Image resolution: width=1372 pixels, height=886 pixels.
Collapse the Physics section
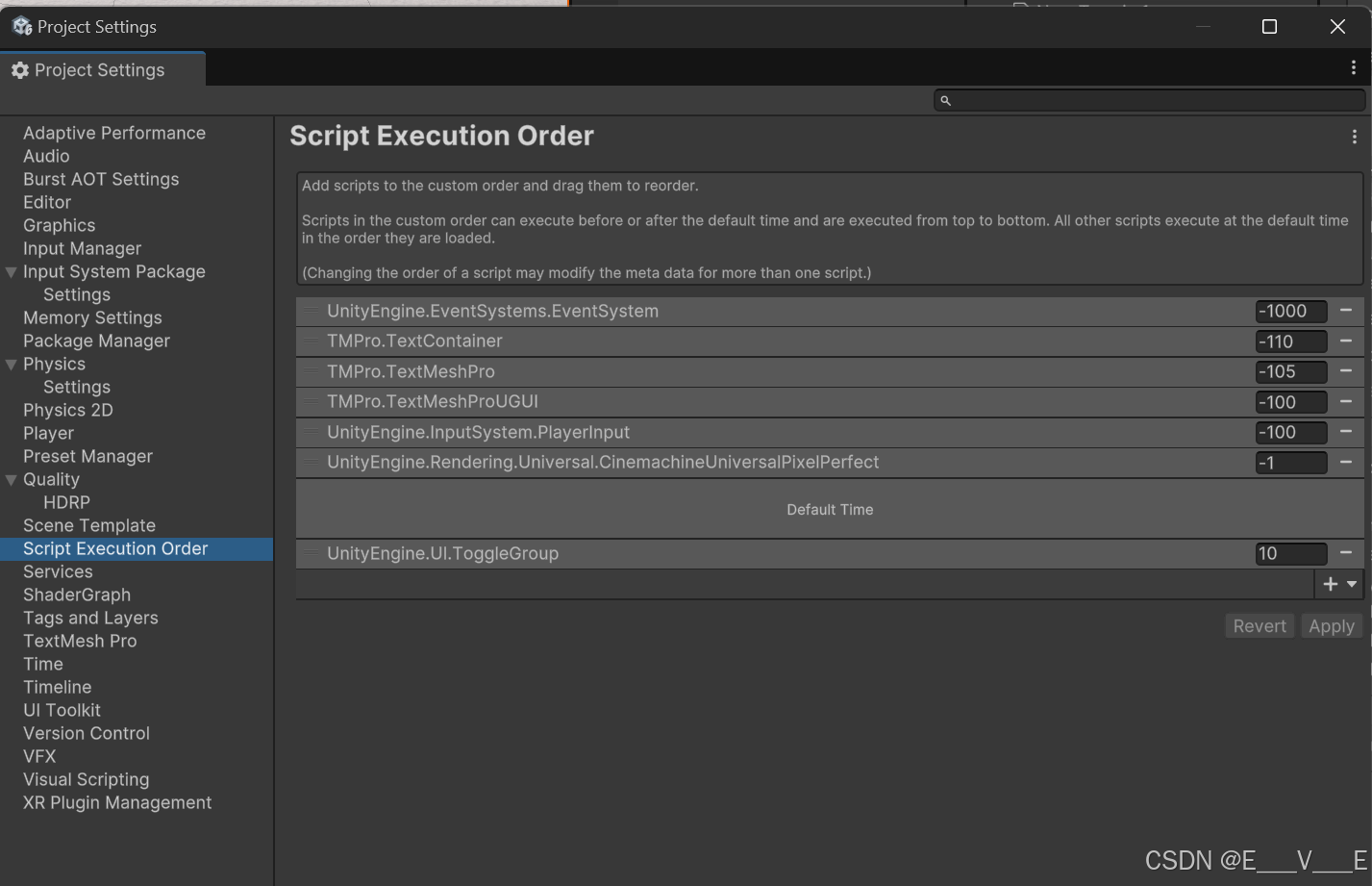pyautogui.click(x=12, y=365)
